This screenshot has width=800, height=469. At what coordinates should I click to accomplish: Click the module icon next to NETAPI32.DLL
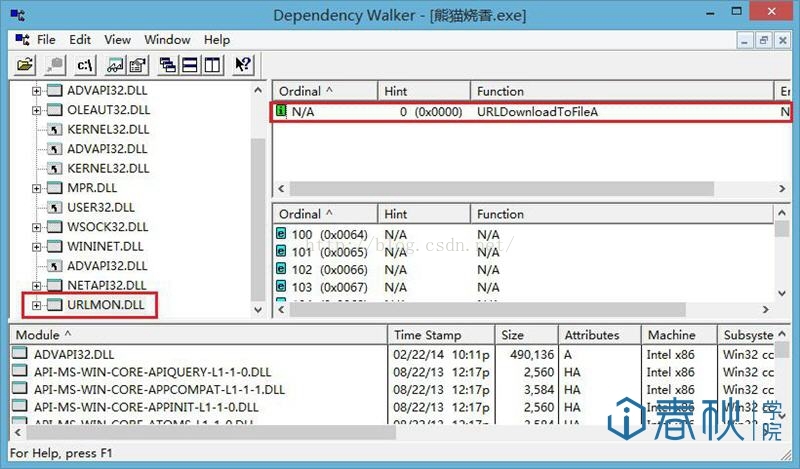pos(55,285)
